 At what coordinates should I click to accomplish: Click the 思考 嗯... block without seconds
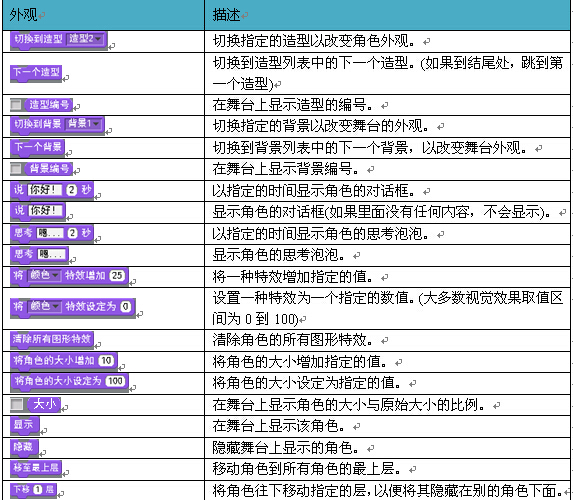point(39,254)
